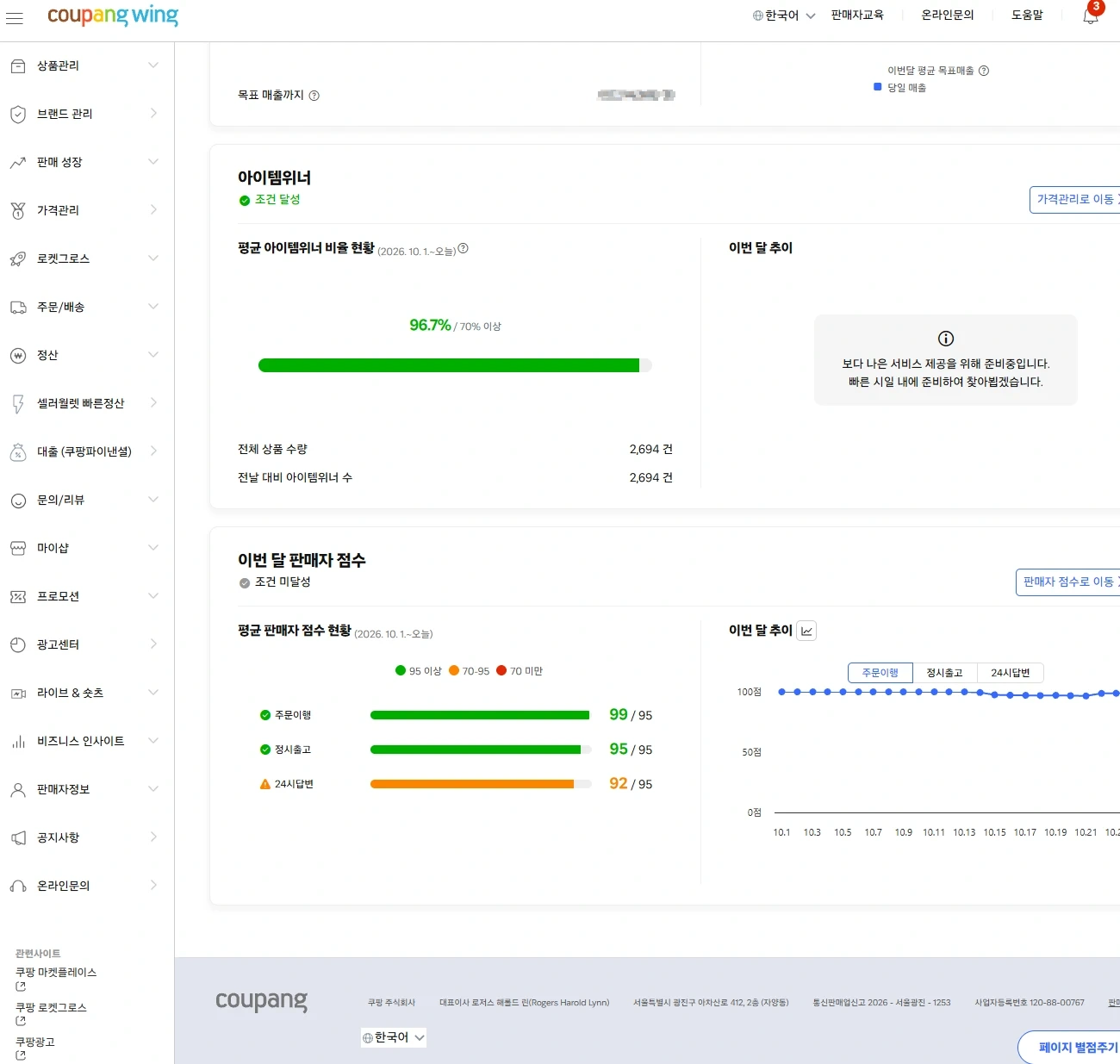Open the hamburger menu icon
The width and height of the screenshot is (1120, 1064).
point(15,16)
